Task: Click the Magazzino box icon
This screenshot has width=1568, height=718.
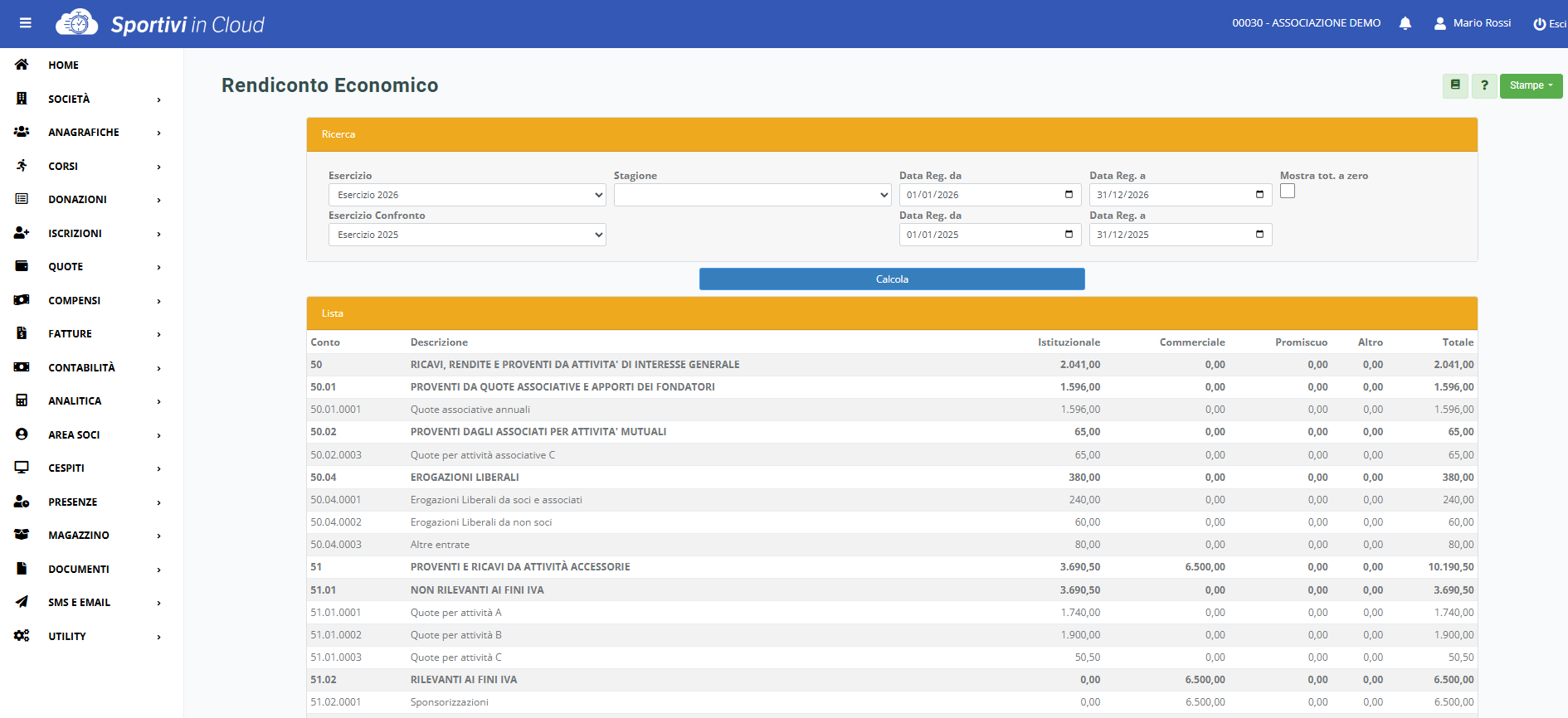Action: click(x=22, y=535)
